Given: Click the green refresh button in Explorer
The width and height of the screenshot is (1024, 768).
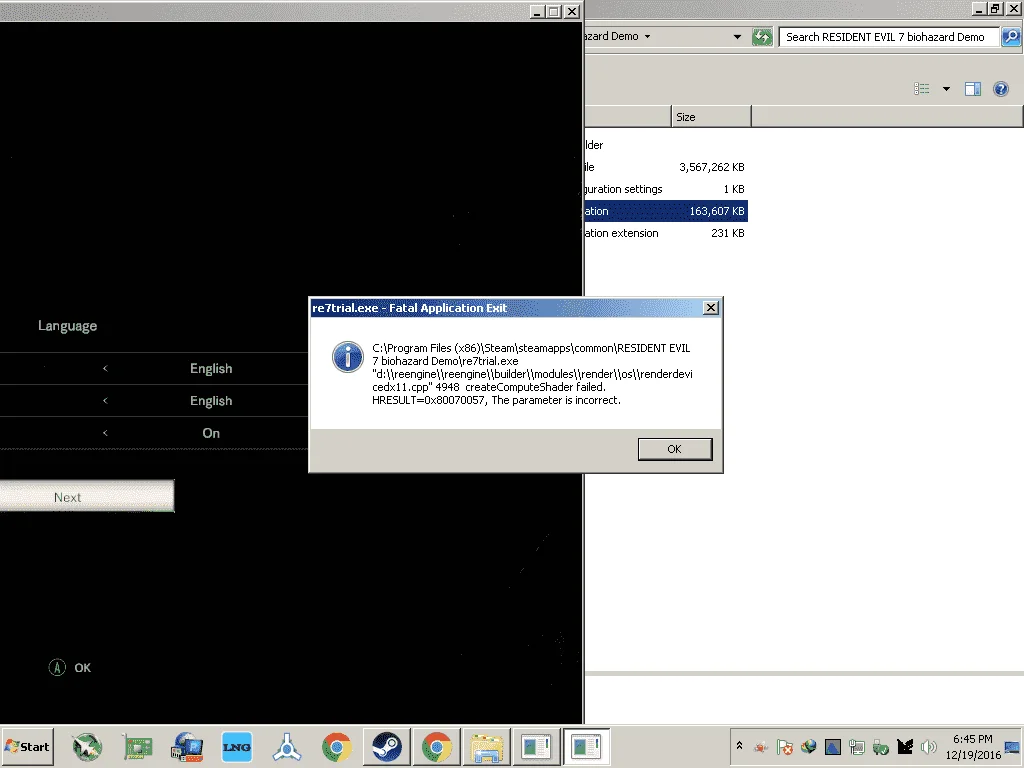Looking at the screenshot, I should point(762,37).
